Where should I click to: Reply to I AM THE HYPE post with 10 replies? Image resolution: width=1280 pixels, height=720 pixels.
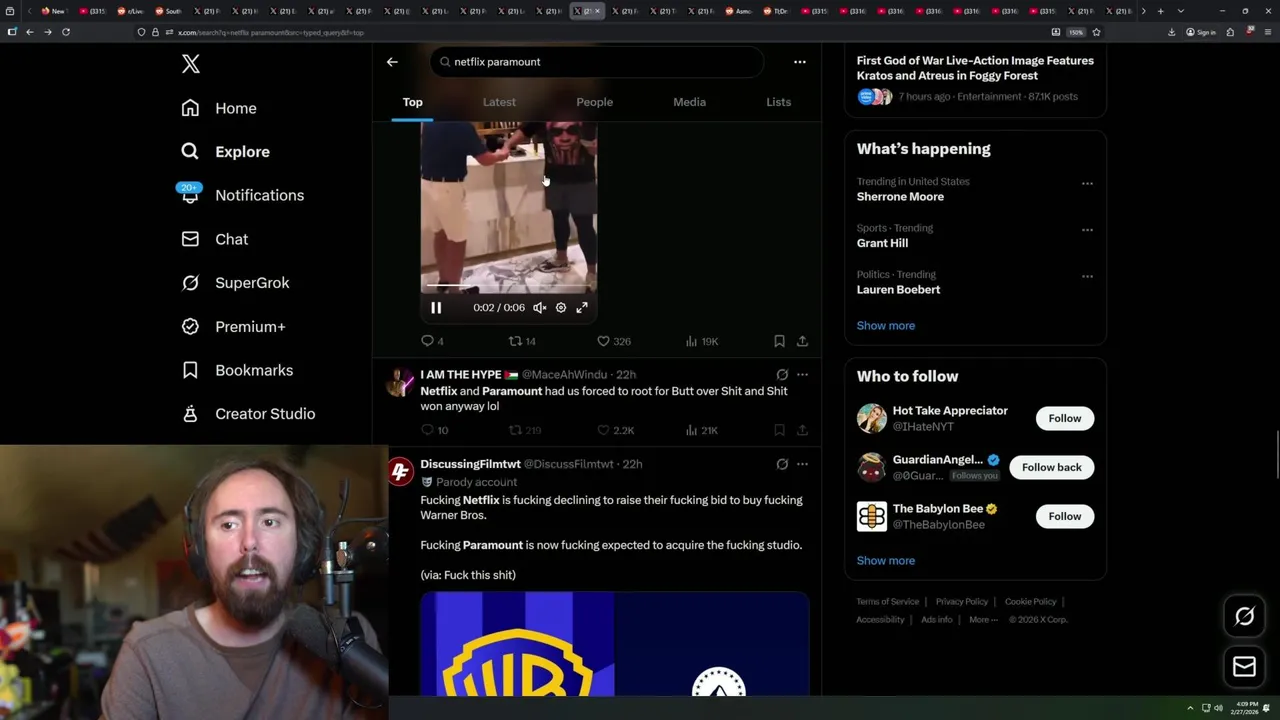pyautogui.click(x=434, y=430)
